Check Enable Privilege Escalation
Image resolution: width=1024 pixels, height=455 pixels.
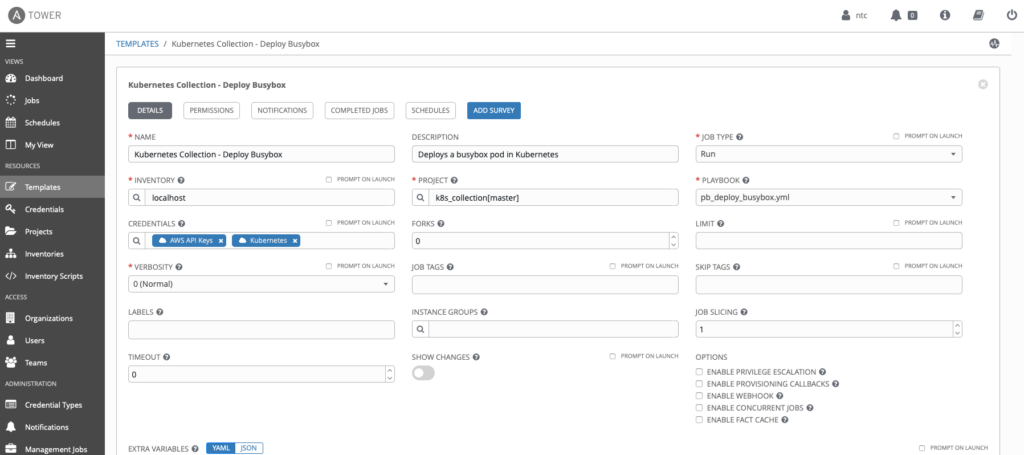pyautogui.click(x=699, y=371)
